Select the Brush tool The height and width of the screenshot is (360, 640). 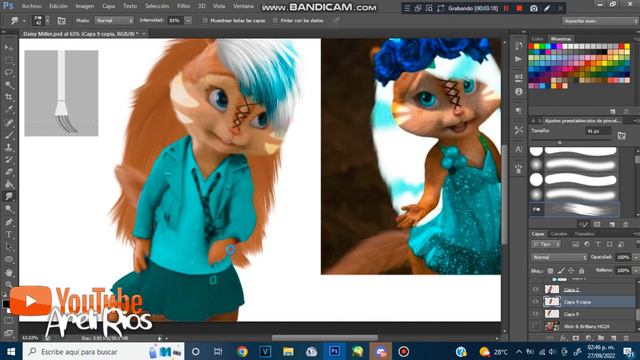(9, 135)
